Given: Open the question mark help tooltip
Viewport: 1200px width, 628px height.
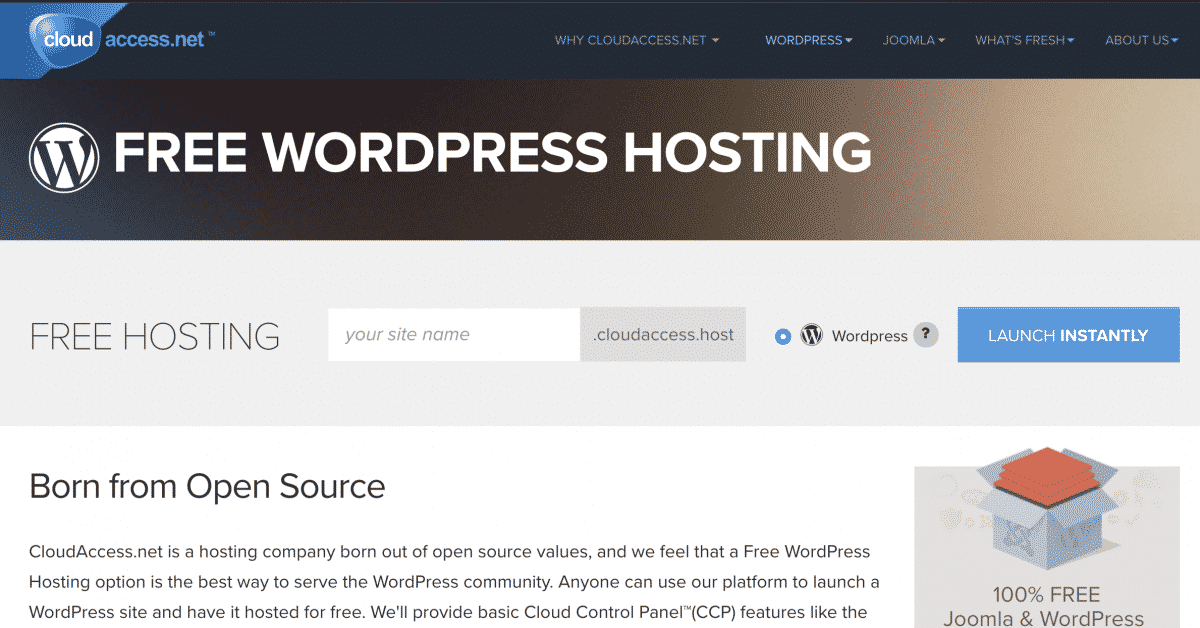Looking at the screenshot, I should pyautogui.click(x=927, y=335).
